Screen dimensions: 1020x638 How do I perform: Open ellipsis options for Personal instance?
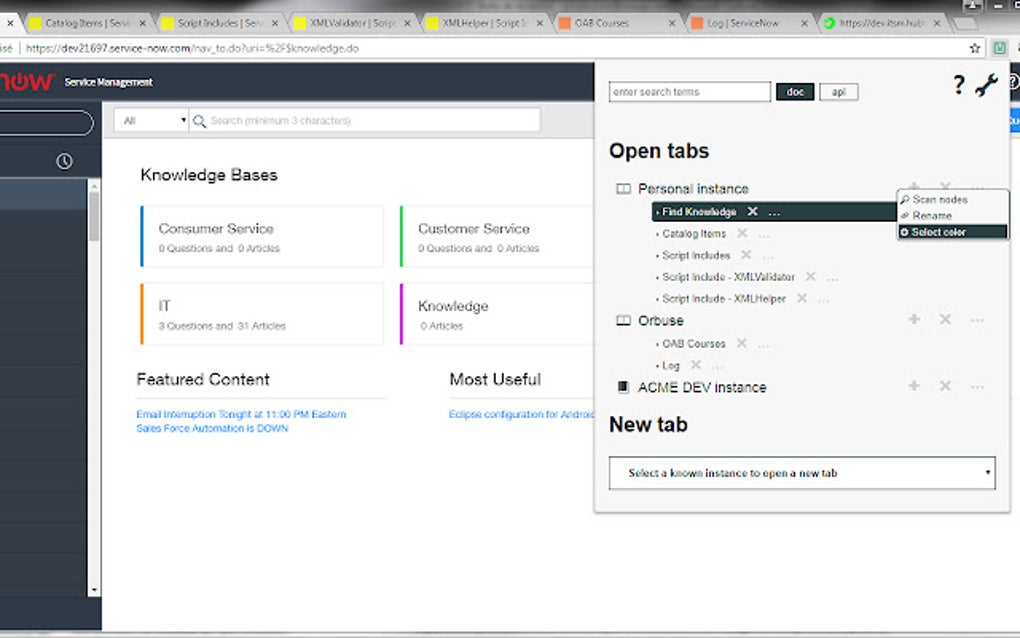point(977,188)
